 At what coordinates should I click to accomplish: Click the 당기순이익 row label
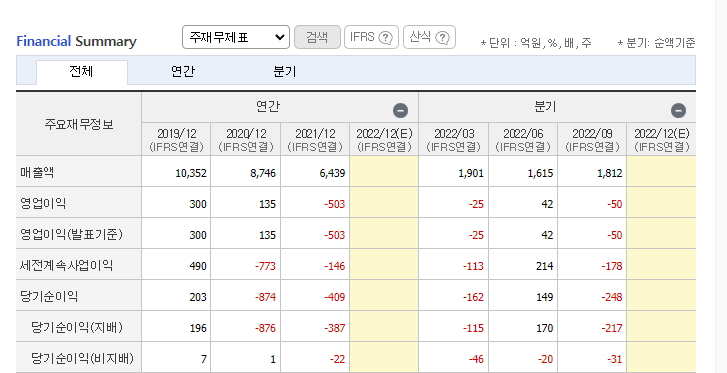point(49,296)
